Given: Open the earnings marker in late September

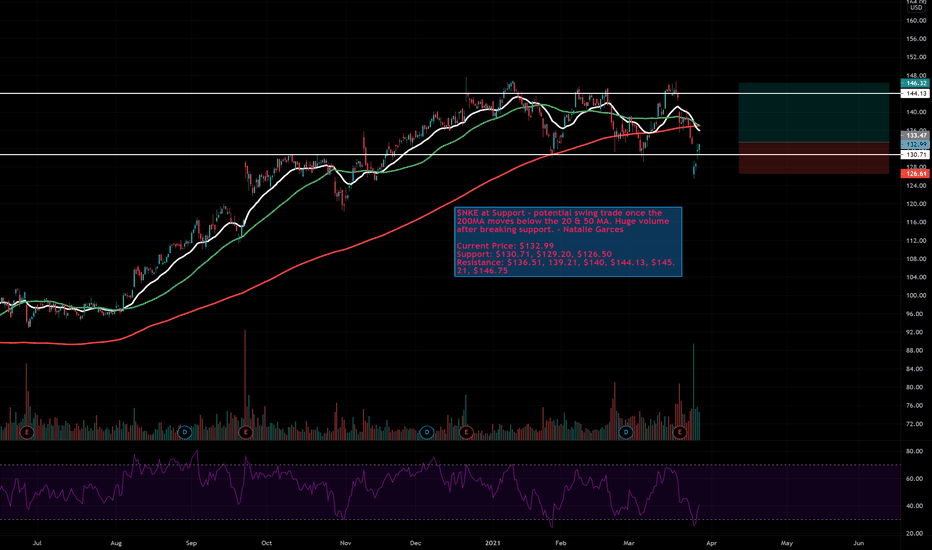Looking at the screenshot, I should [245, 432].
